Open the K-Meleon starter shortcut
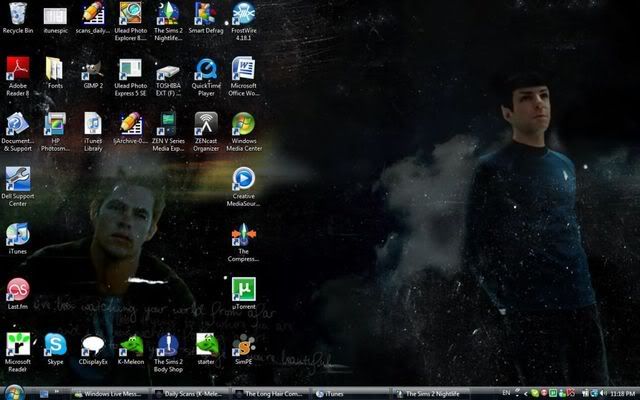The height and width of the screenshot is (400, 640). (206, 349)
